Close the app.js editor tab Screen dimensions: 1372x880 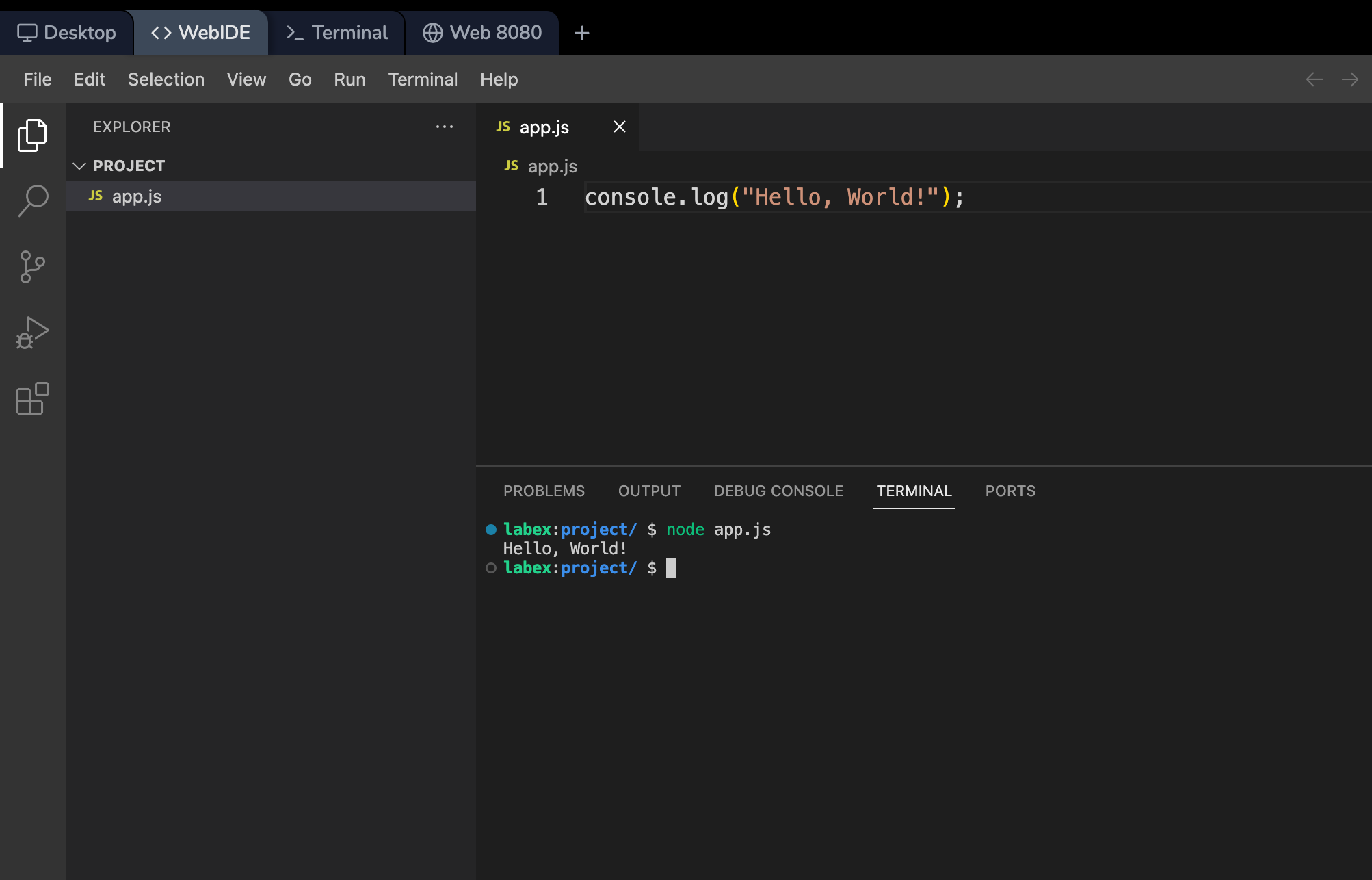click(x=620, y=127)
